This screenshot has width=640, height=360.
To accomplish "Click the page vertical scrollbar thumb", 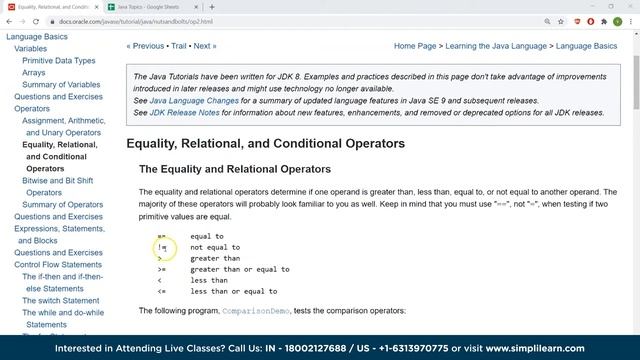I will click(x=636, y=82).
